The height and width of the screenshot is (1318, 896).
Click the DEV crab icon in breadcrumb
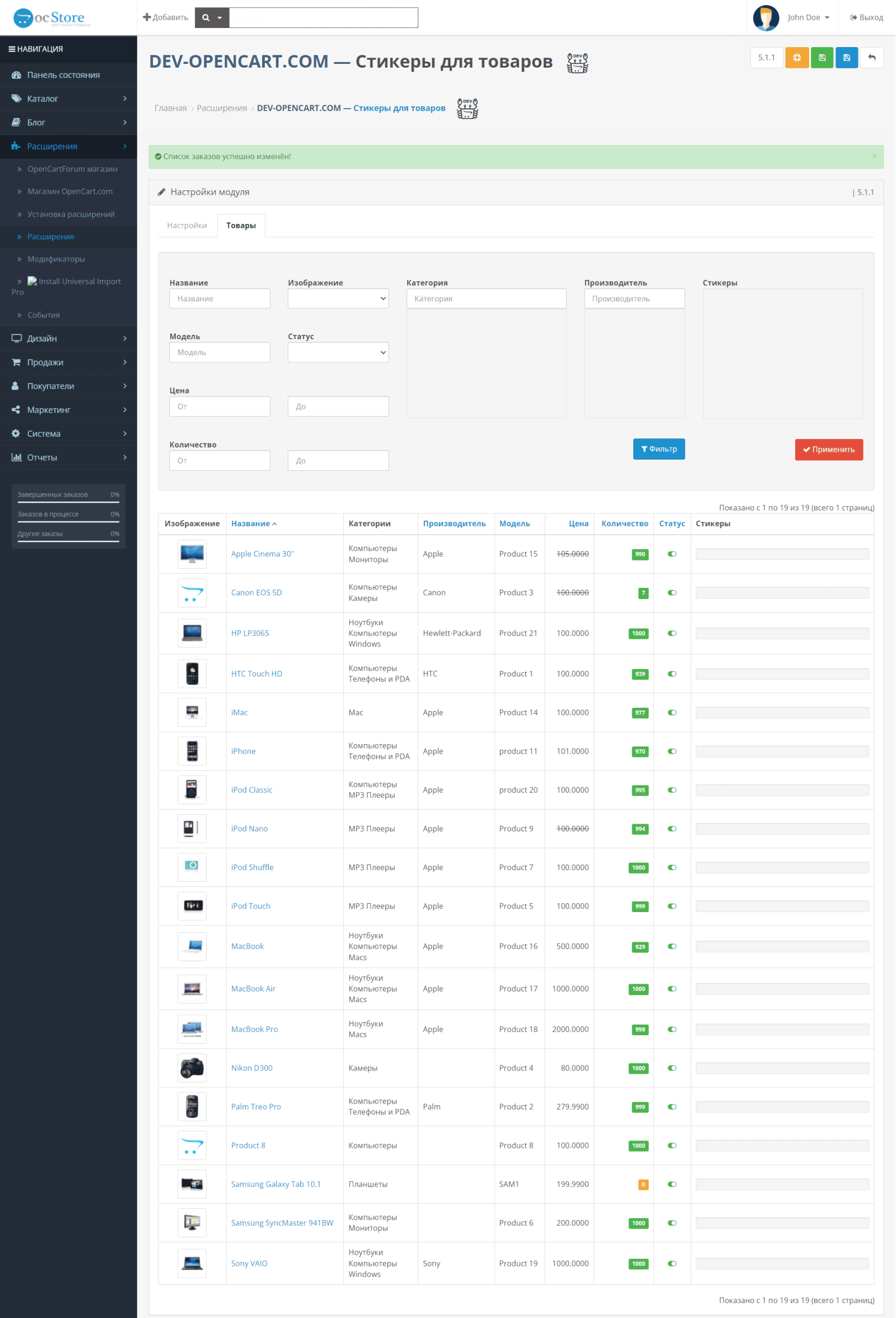(x=467, y=108)
